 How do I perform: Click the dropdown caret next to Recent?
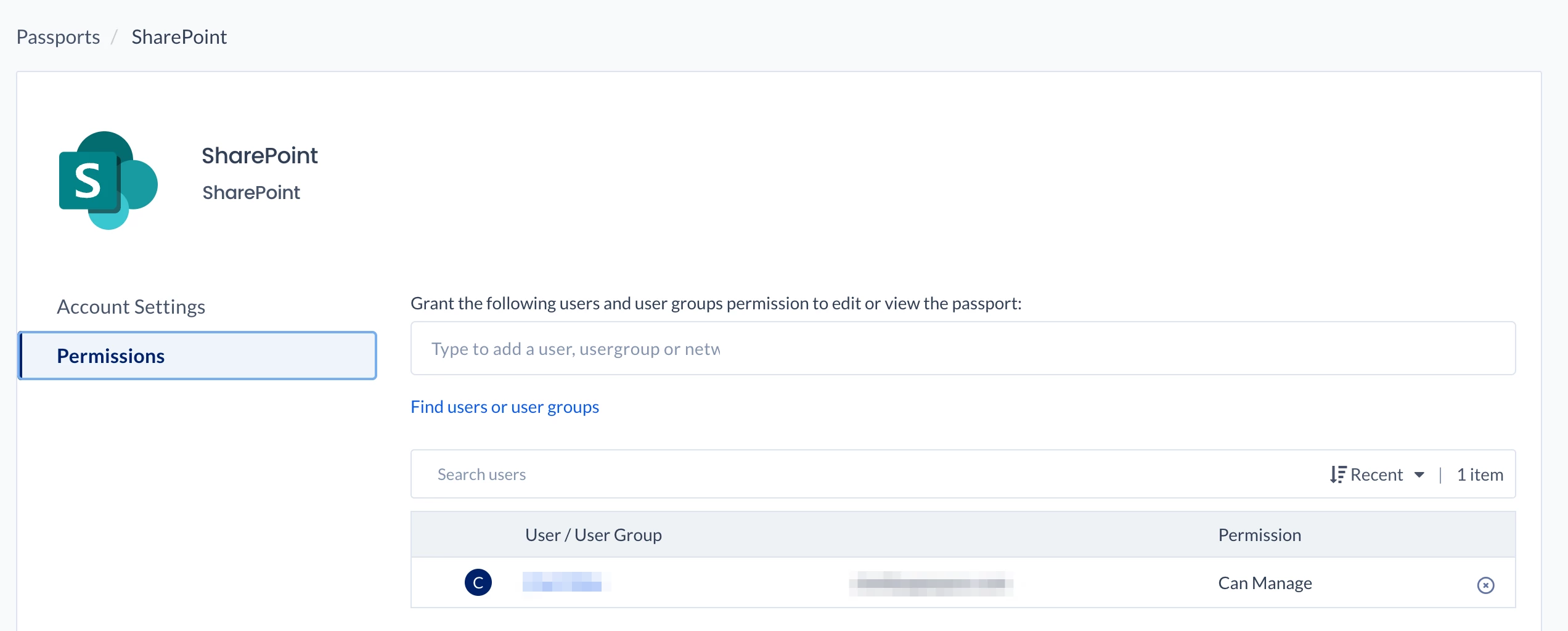coord(1419,474)
